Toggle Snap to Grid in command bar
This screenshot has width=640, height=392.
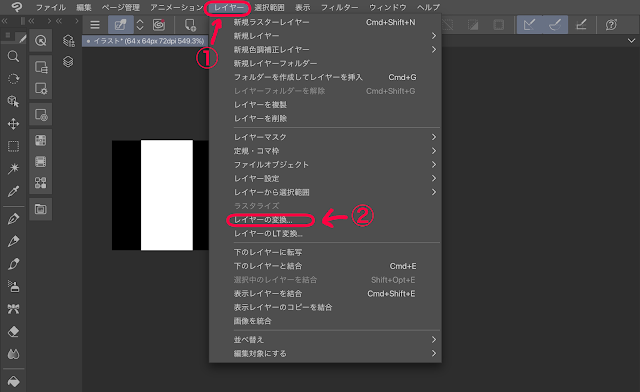581,25
